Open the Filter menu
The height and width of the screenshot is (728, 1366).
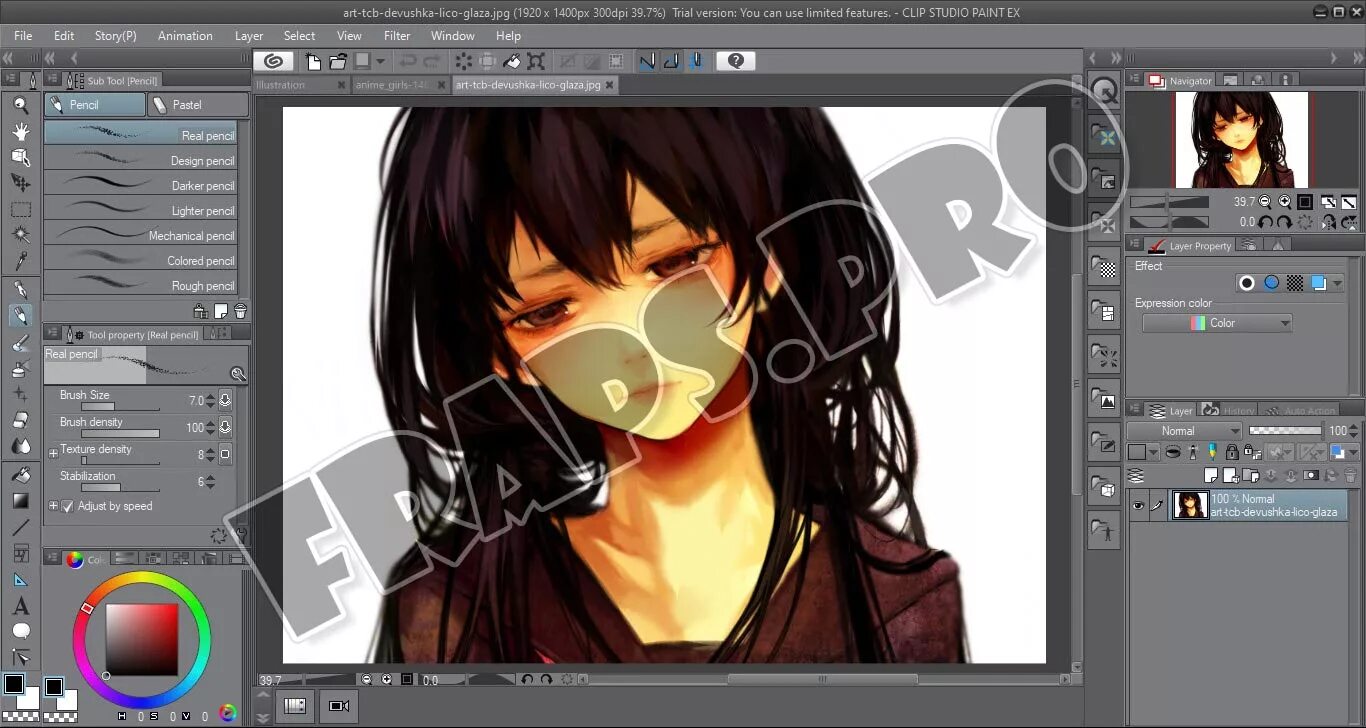397,36
